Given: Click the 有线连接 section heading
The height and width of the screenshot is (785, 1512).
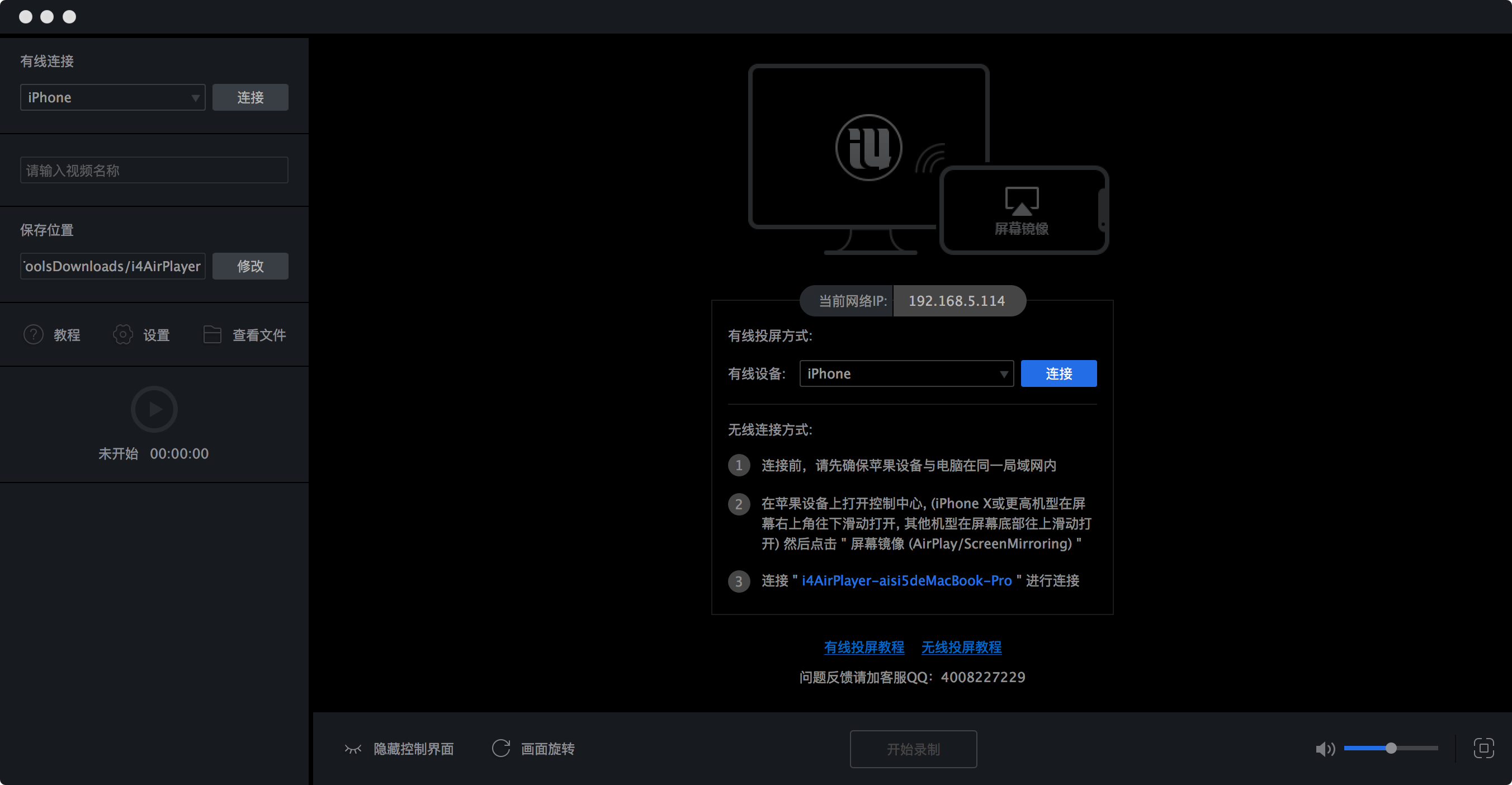Looking at the screenshot, I should pos(47,61).
